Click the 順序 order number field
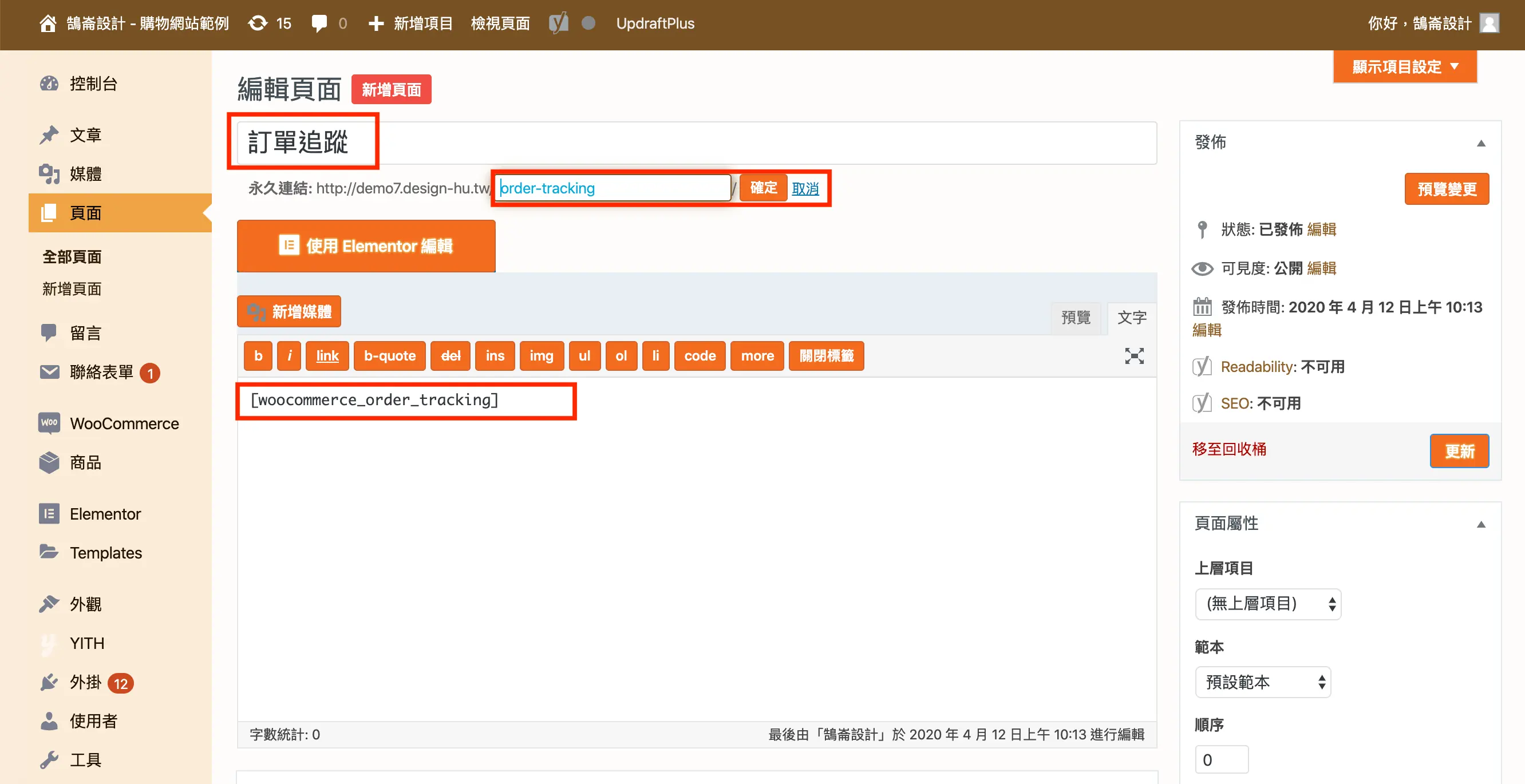1525x784 pixels. tap(1221, 759)
